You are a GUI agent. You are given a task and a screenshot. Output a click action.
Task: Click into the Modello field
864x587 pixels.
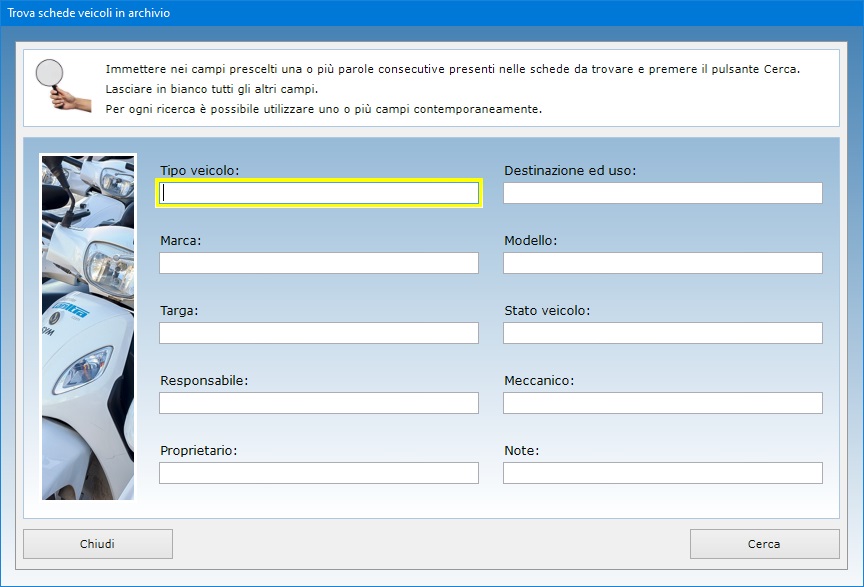point(663,263)
